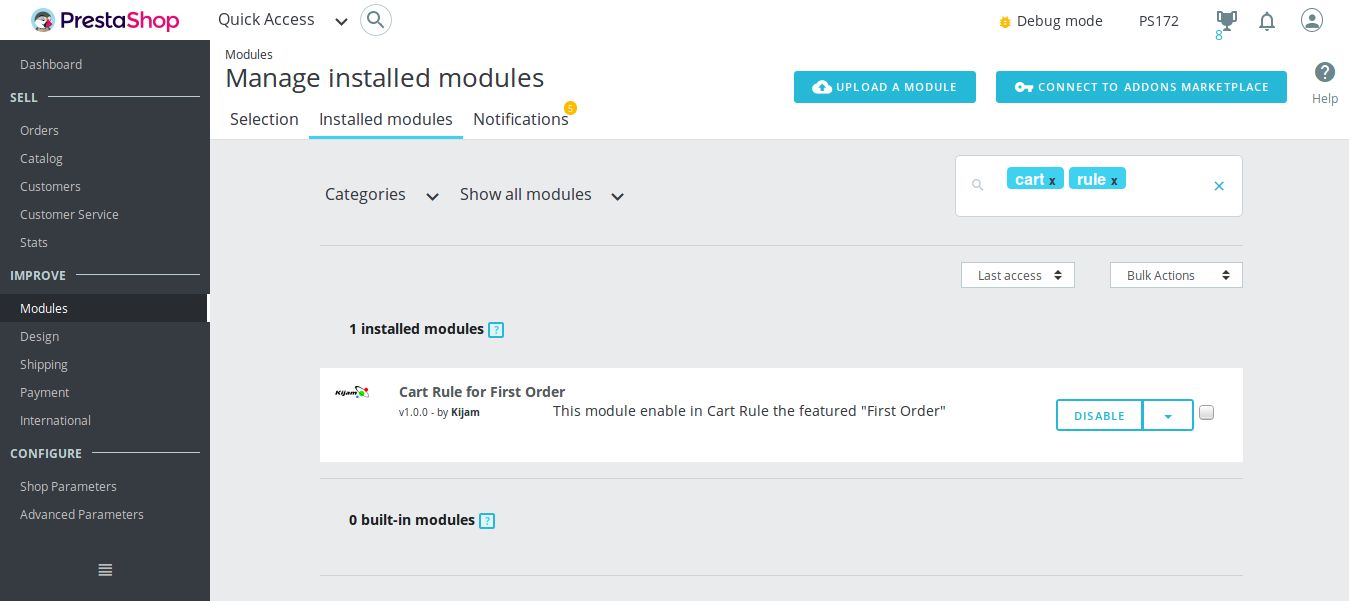1349x601 pixels.
Task: Click the Quick Access search magnifier icon
Action: click(x=375, y=20)
